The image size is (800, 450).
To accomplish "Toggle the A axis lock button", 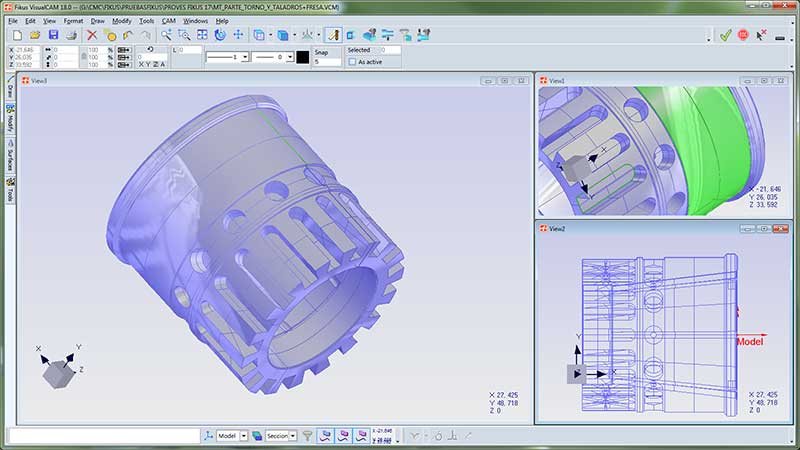I will [162, 64].
